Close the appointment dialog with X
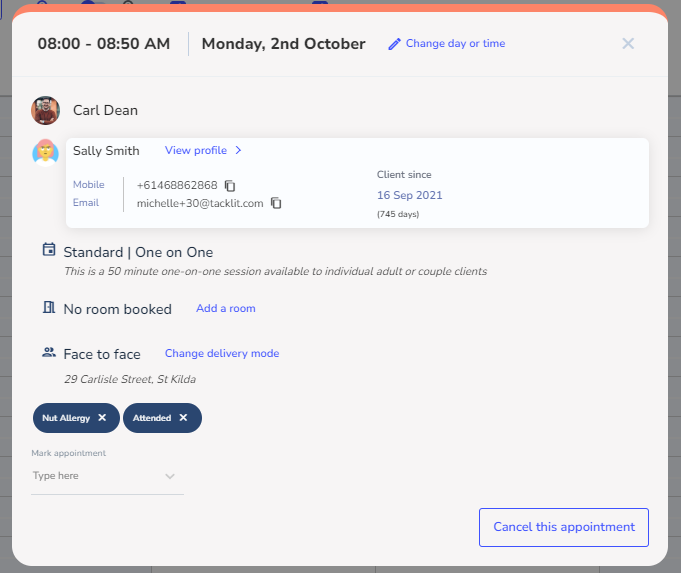Screen dimensions: 681x573 click(x=628, y=43)
